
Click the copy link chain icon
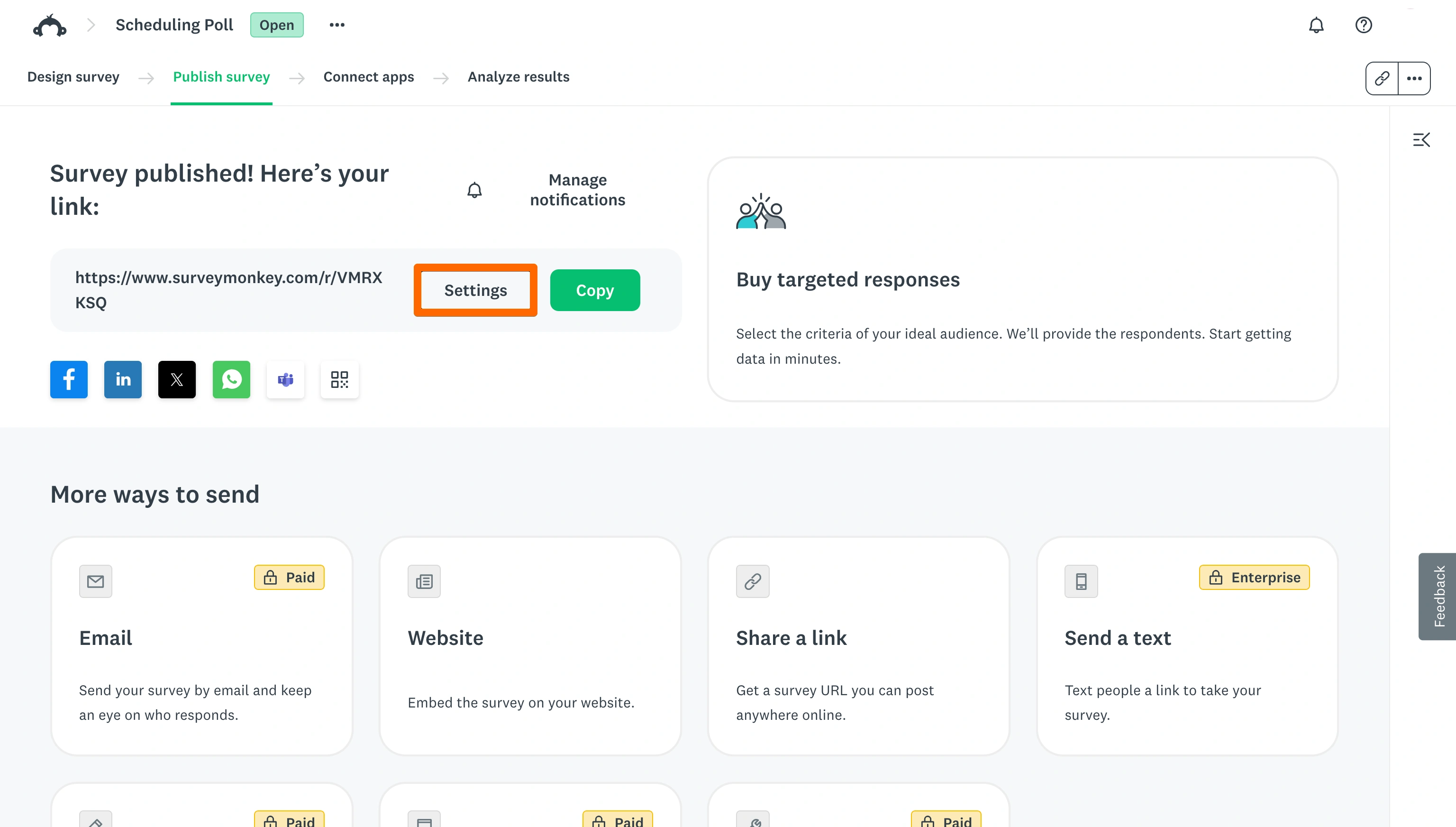[x=1382, y=78]
